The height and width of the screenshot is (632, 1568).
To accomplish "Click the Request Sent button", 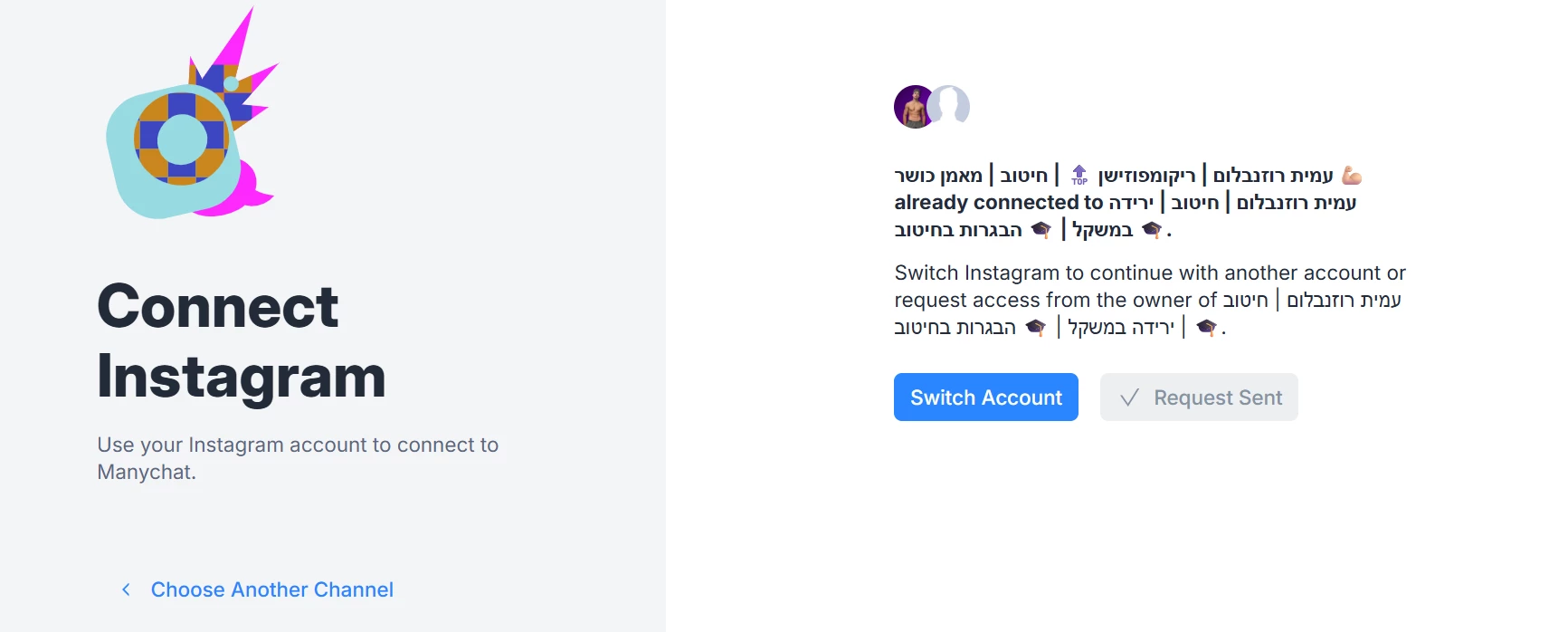I will point(1199,397).
